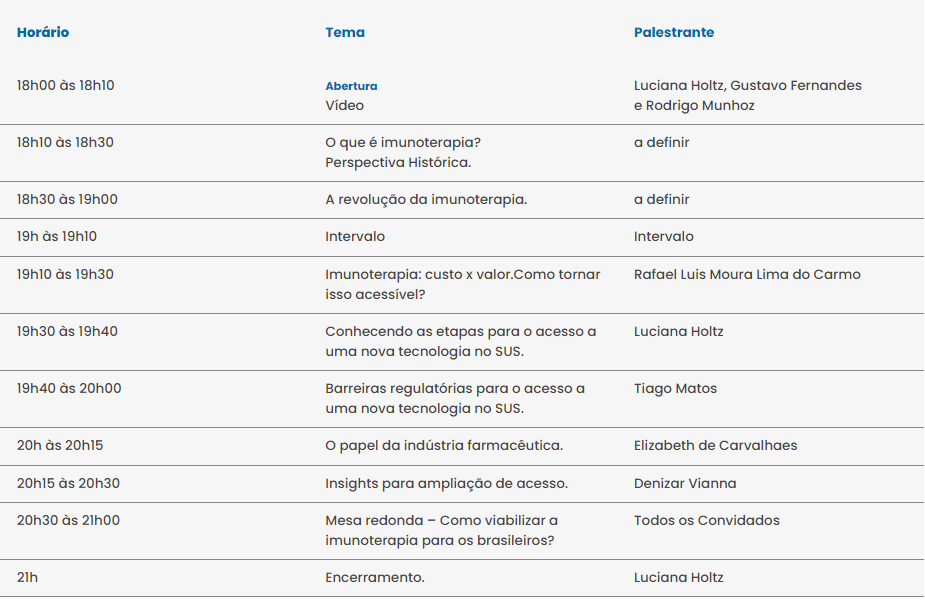Click the Tema column header
The width and height of the screenshot is (925, 601).
point(345,32)
